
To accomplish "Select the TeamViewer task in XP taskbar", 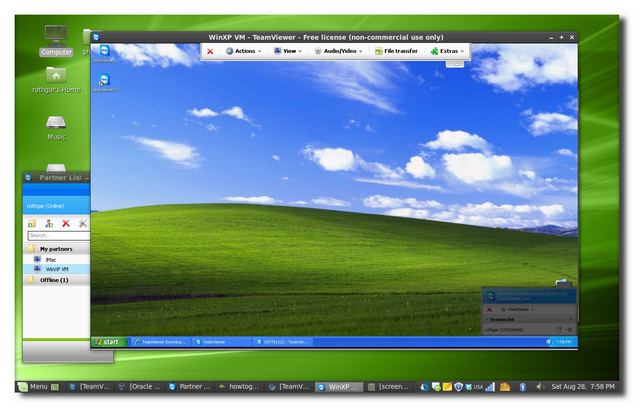I will point(221,342).
